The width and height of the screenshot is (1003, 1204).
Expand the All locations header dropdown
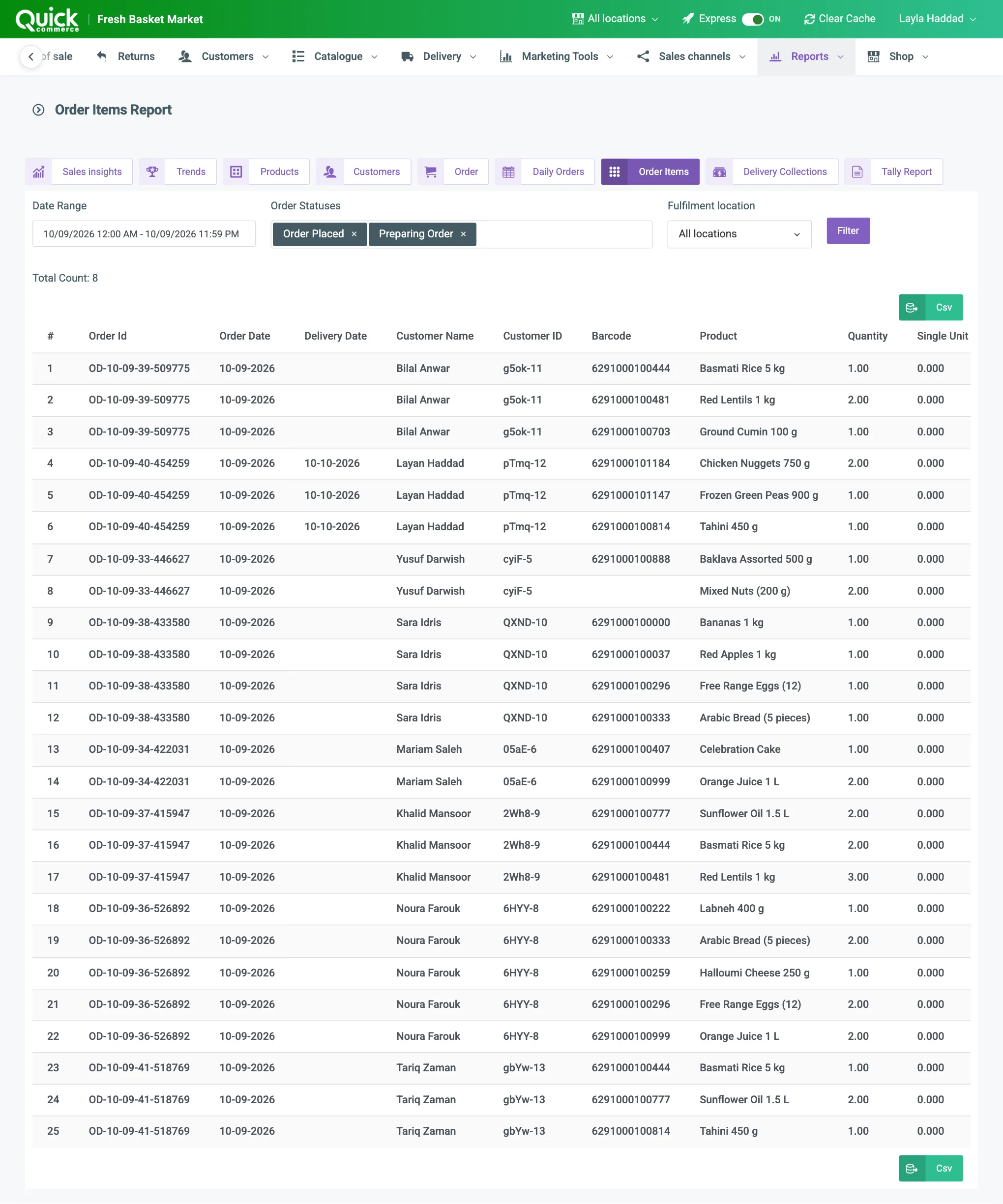point(616,18)
